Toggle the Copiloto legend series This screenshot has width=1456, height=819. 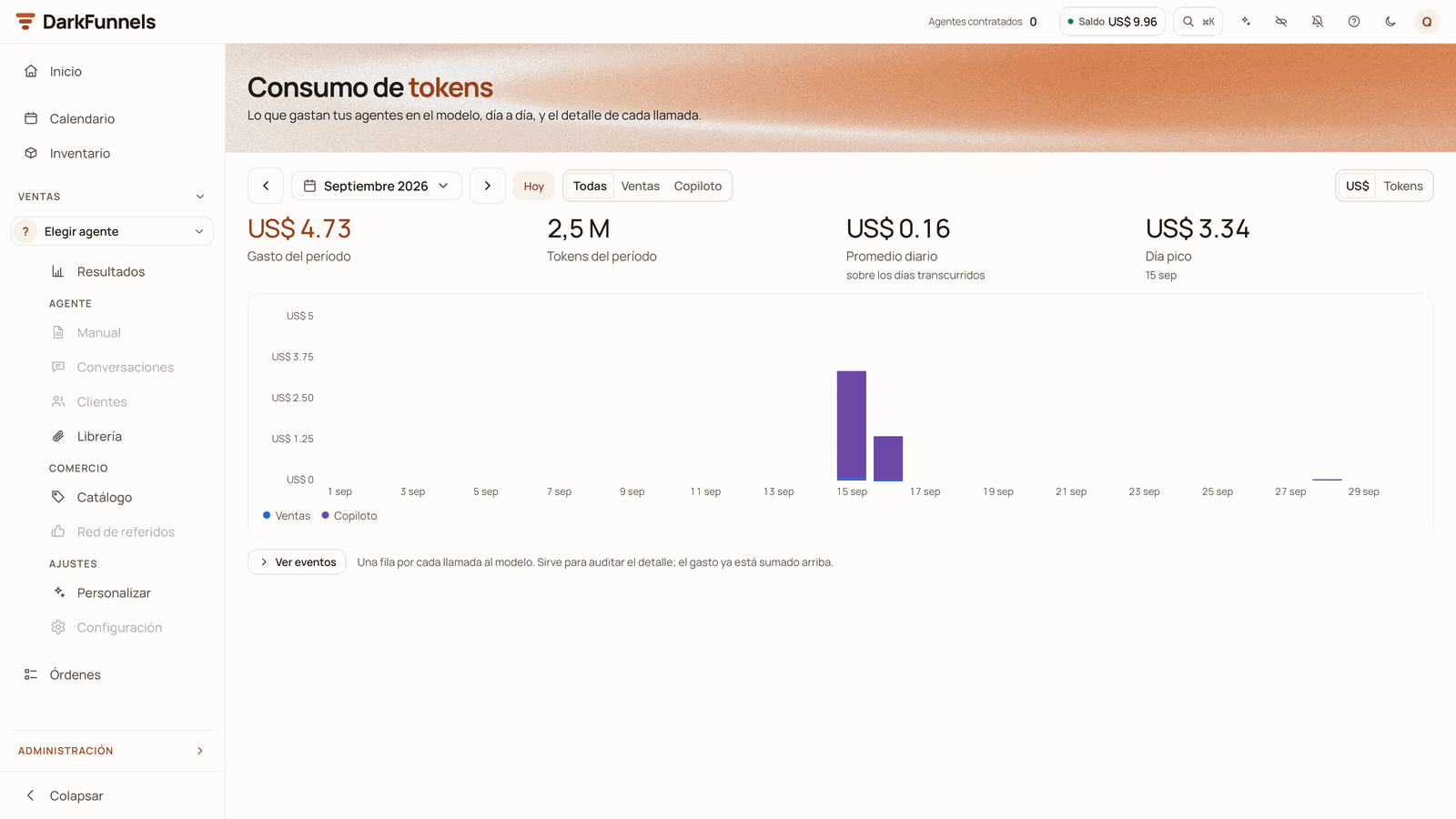(349, 516)
